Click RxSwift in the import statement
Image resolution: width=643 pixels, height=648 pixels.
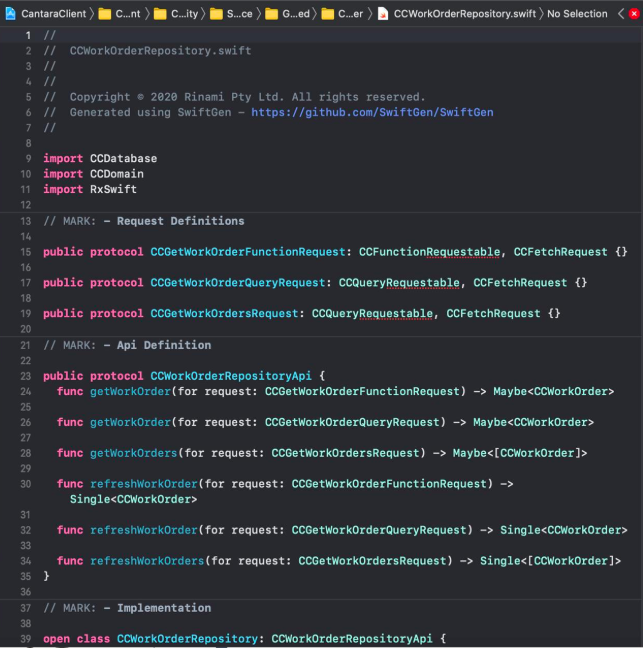point(113,189)
